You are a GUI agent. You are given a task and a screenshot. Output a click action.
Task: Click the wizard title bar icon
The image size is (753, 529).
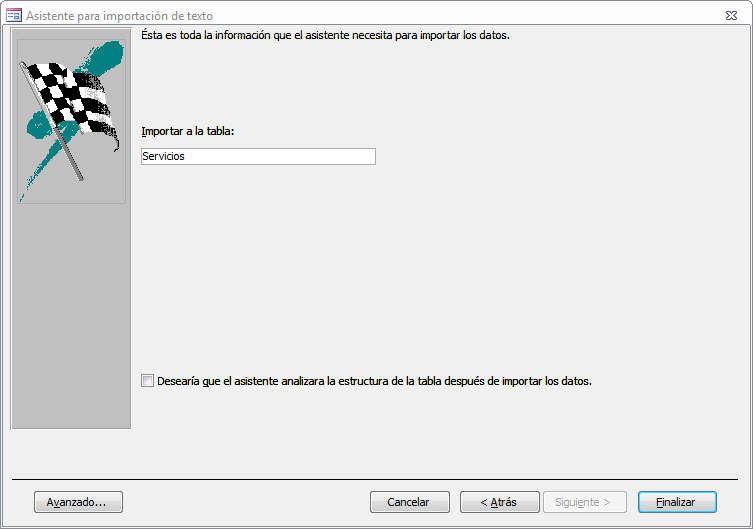tap(14, 15)
